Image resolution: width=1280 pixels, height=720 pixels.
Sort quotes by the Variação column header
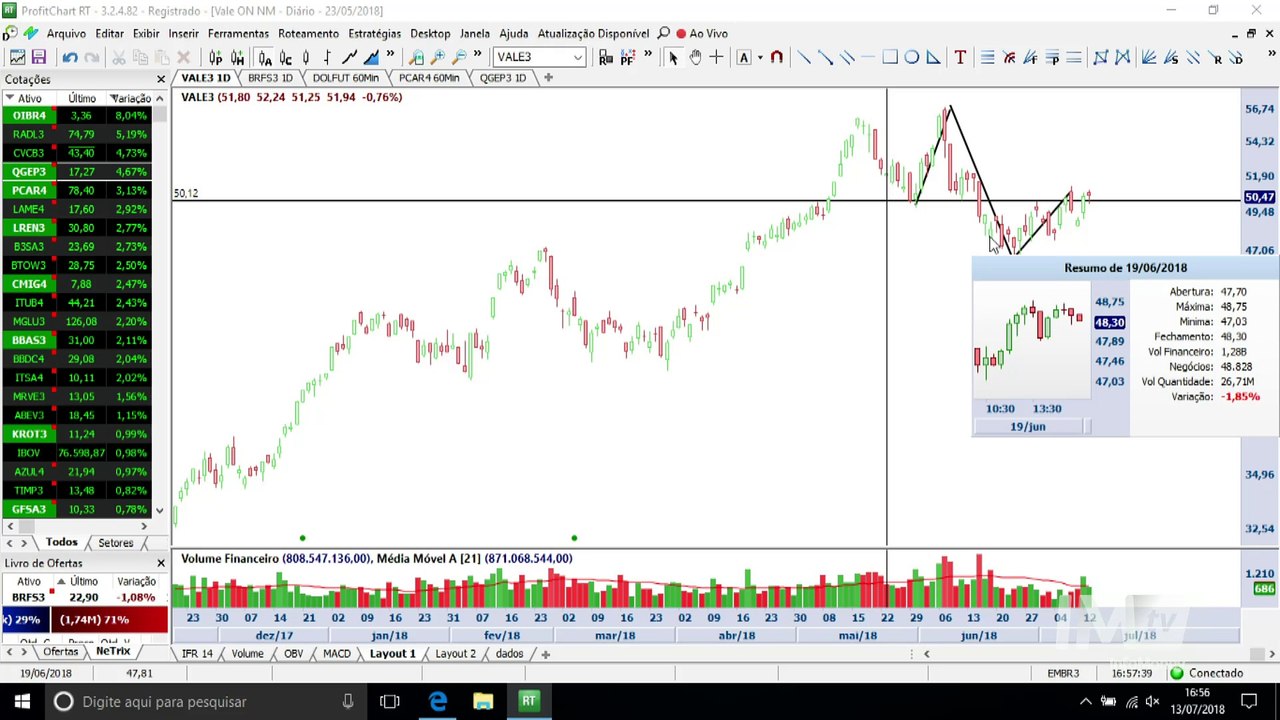[x=131, y=98]
